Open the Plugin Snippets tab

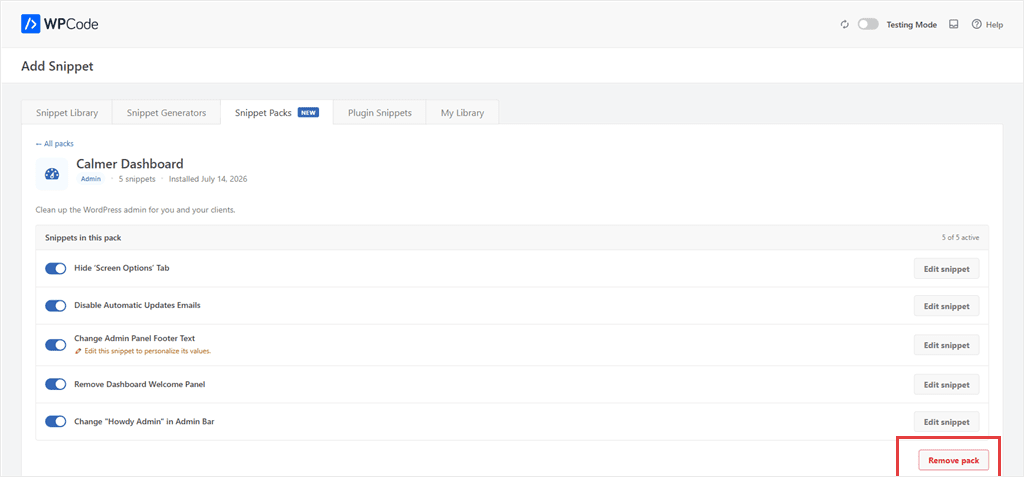click(x=379, y=112)
